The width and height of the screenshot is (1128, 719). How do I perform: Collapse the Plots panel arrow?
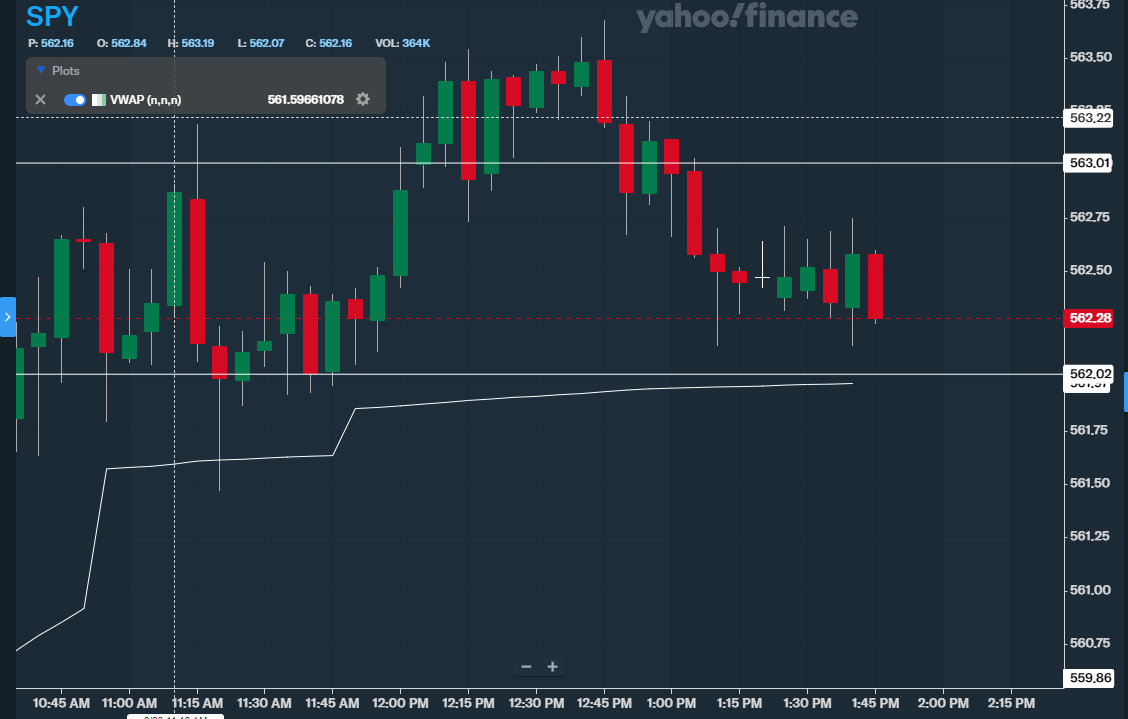coord(41,70)
